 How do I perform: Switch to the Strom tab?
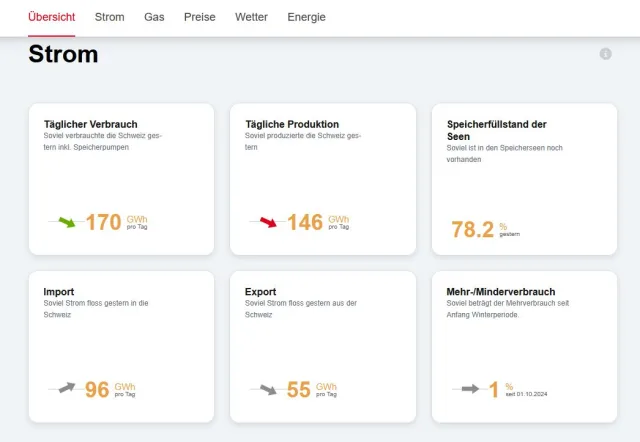110,17
